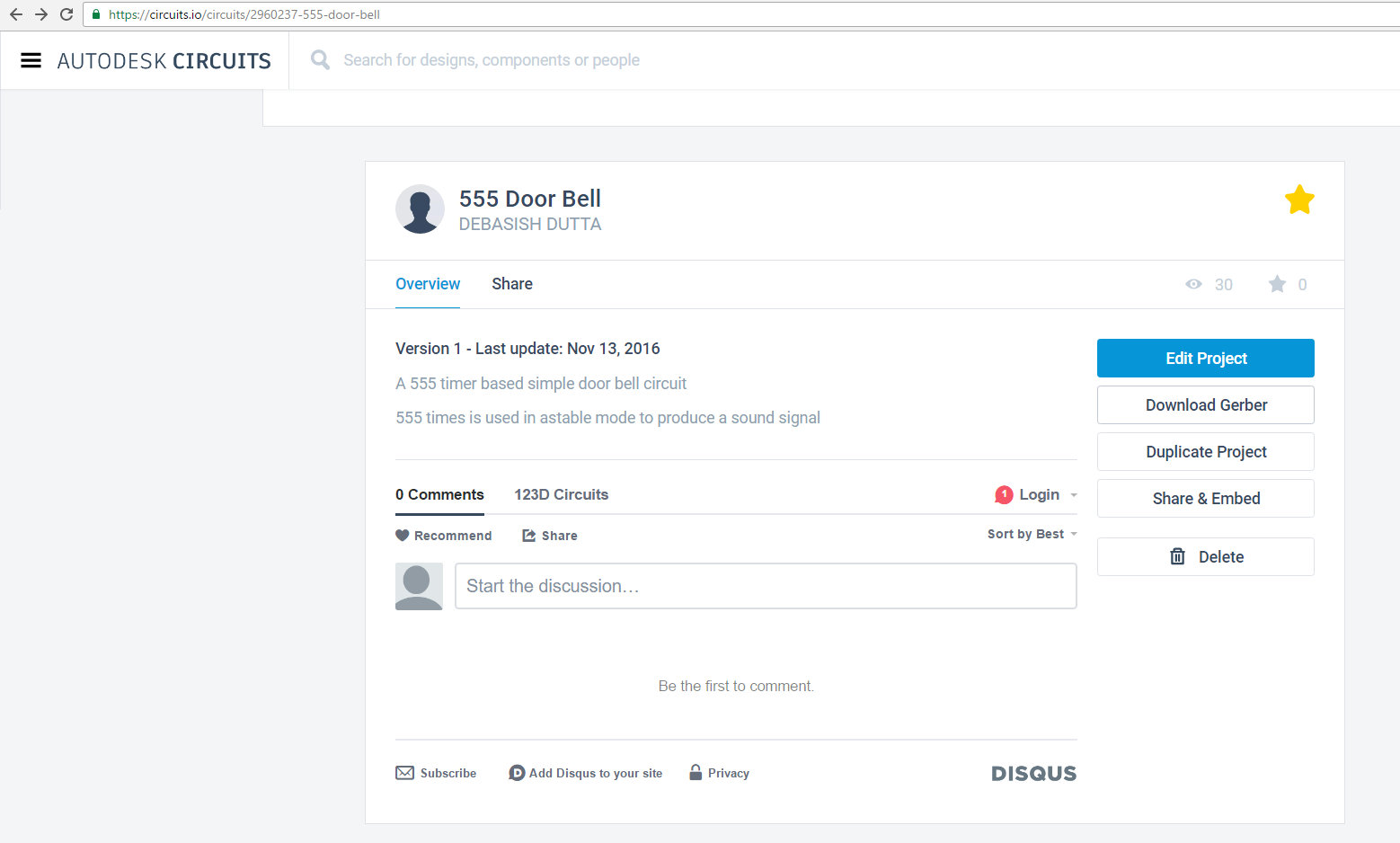
Task: Switch to the Share tab
Action: pos(512,284)
